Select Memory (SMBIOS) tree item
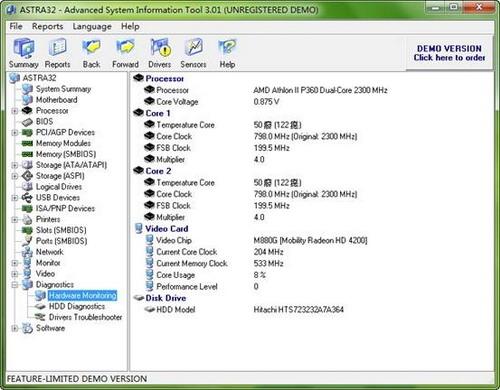500x390 pixels. [66, 154]
